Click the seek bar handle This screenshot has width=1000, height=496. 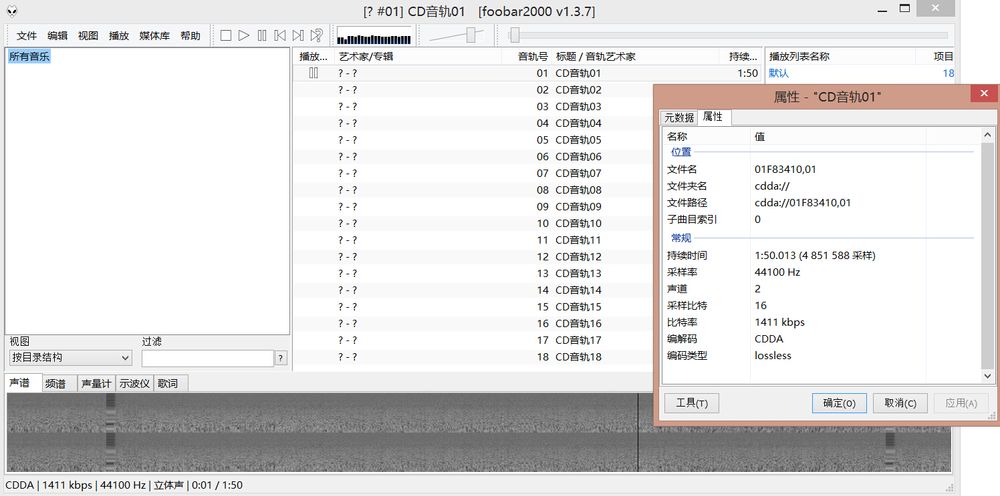(515, 36)
